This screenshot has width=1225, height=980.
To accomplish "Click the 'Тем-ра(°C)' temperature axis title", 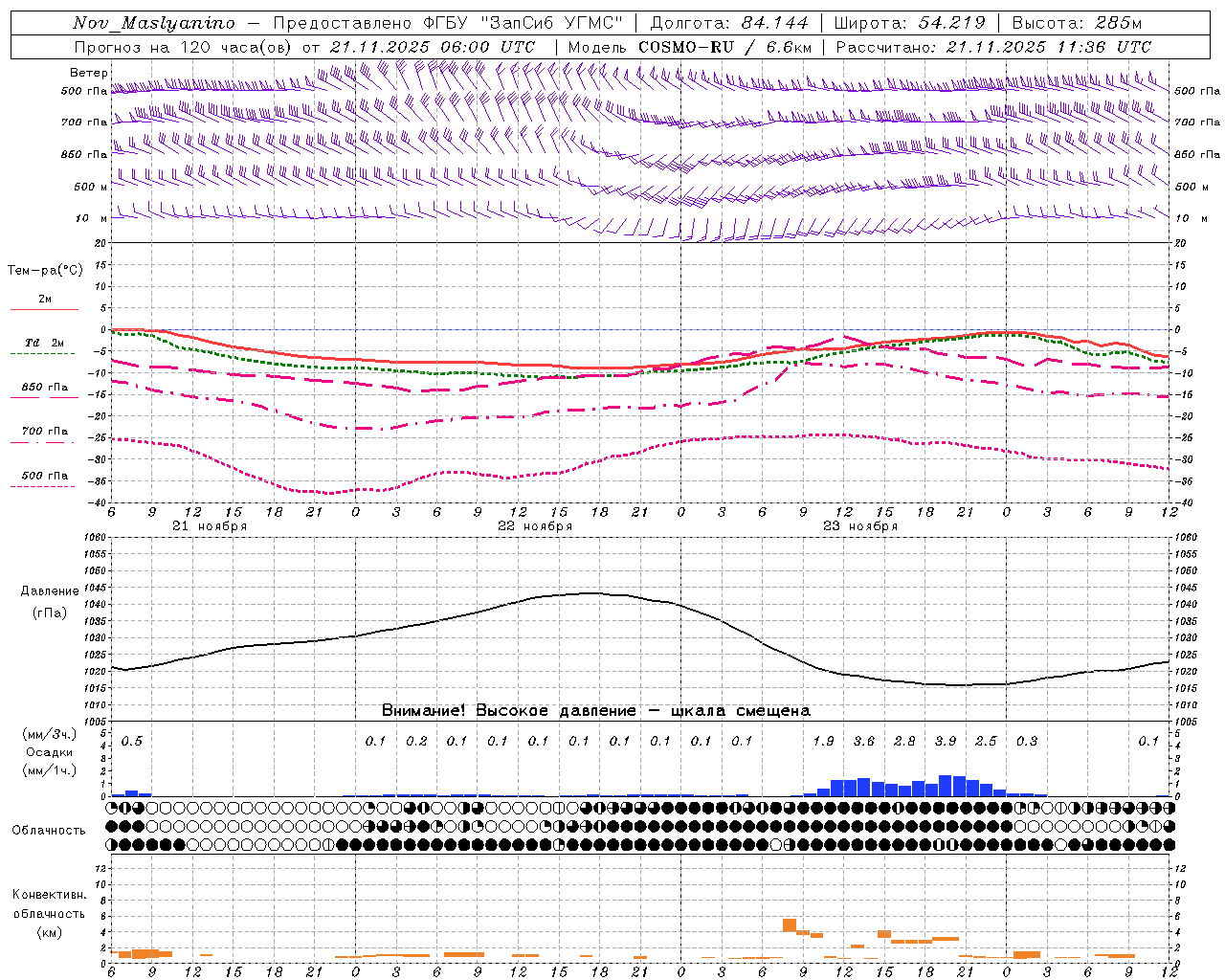I will point(45,271).
